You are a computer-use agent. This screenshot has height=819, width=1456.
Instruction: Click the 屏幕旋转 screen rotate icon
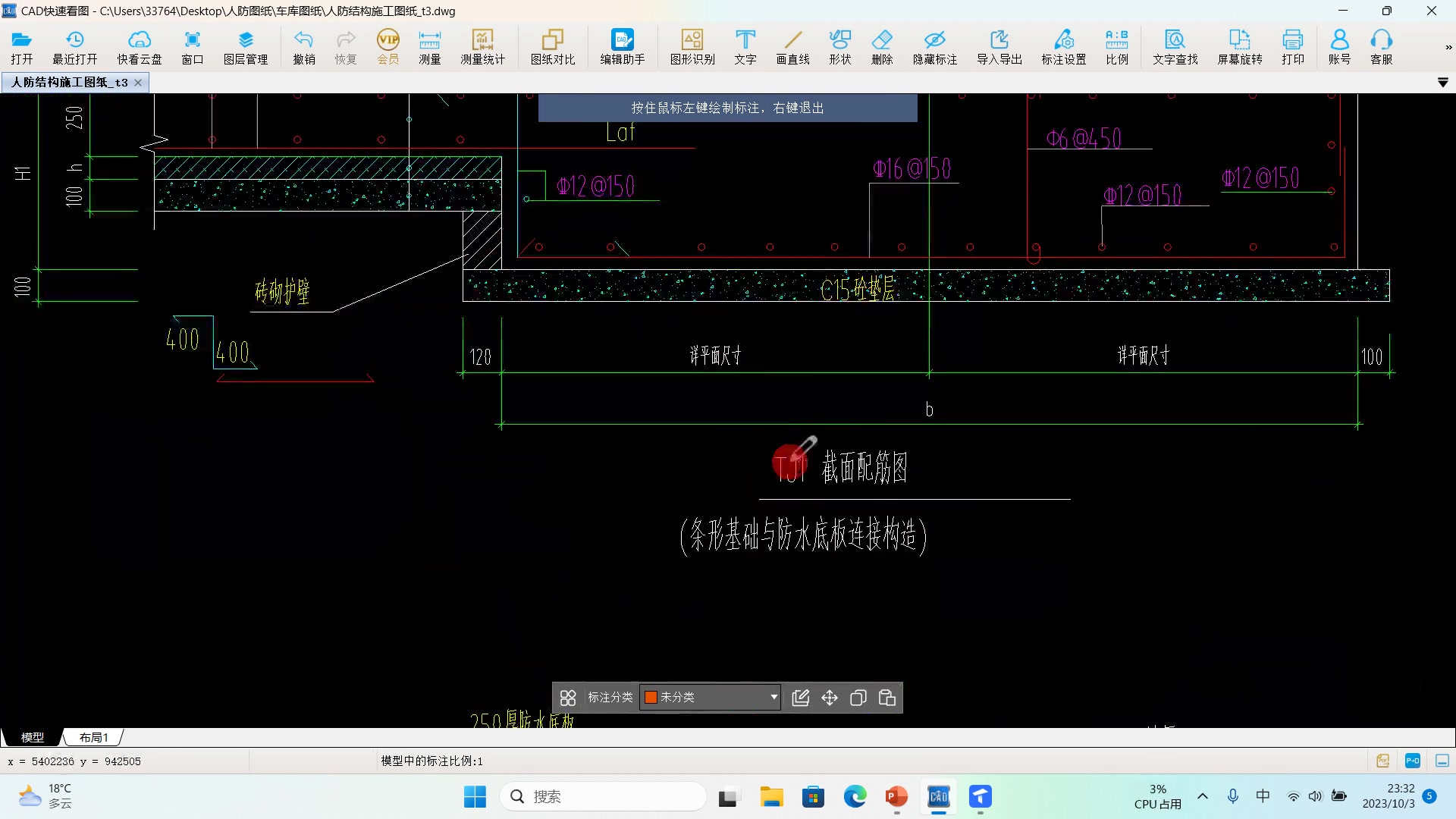click(1239, 47)
